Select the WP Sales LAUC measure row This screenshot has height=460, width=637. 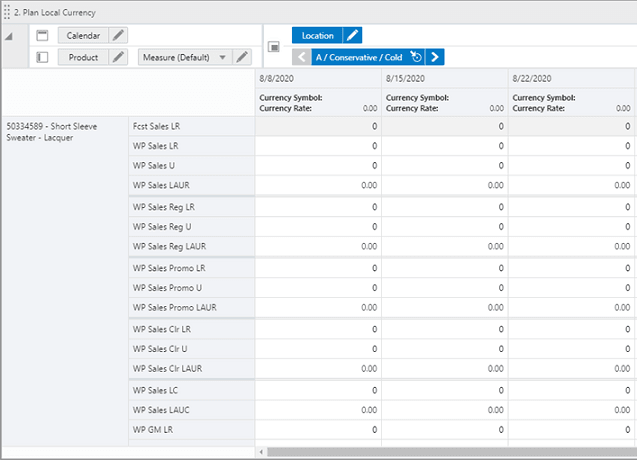point(191,410)
